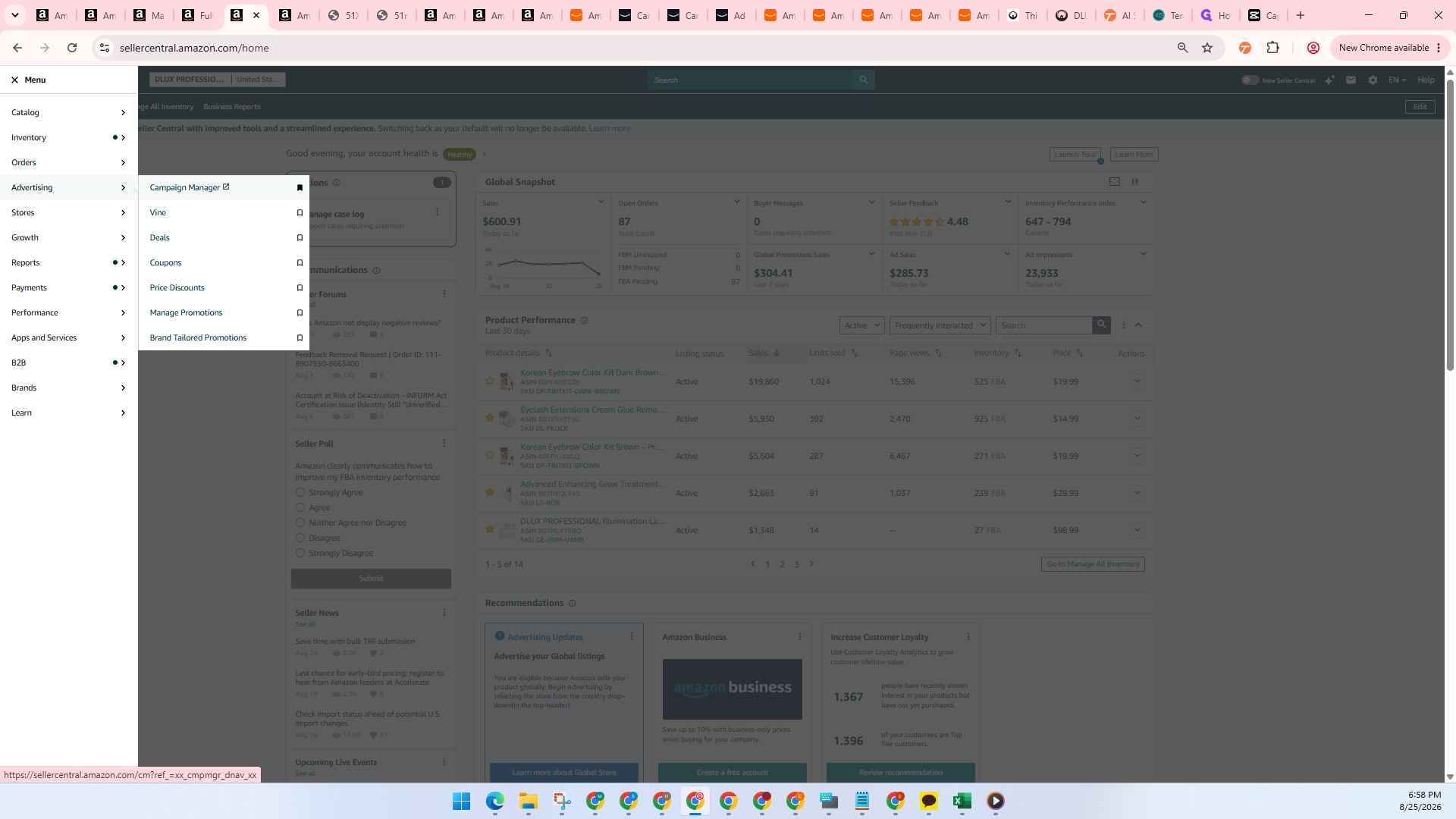Open Global Snapshot customize settings icon

pos(1135,182)
